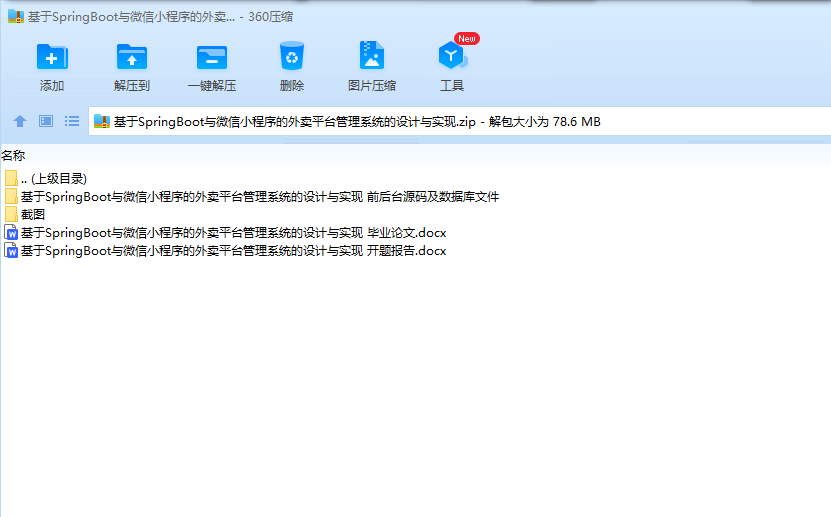Click the 360压缩 icon in title bar
The height and width of the screenshot is (517, 831).
16,16
